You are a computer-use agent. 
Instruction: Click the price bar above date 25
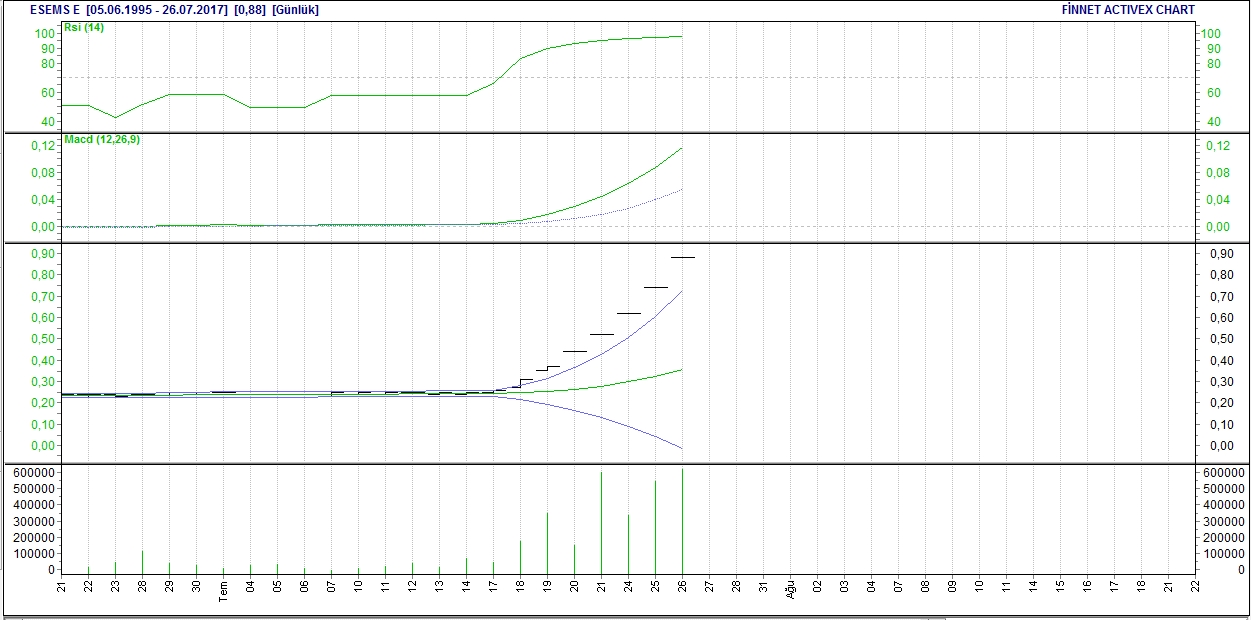(x=655, y=287)
